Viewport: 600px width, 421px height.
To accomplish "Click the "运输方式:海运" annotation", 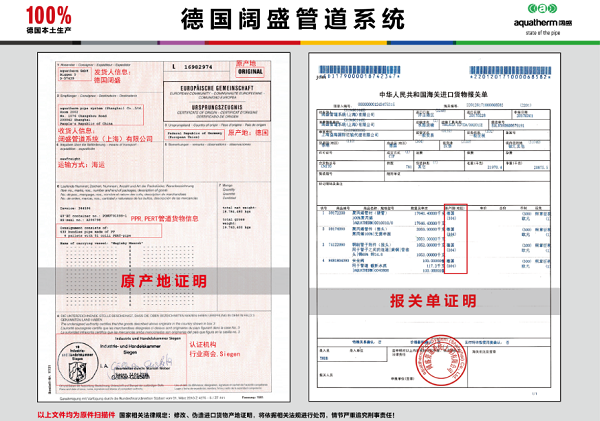I will [x=81, y=165].
